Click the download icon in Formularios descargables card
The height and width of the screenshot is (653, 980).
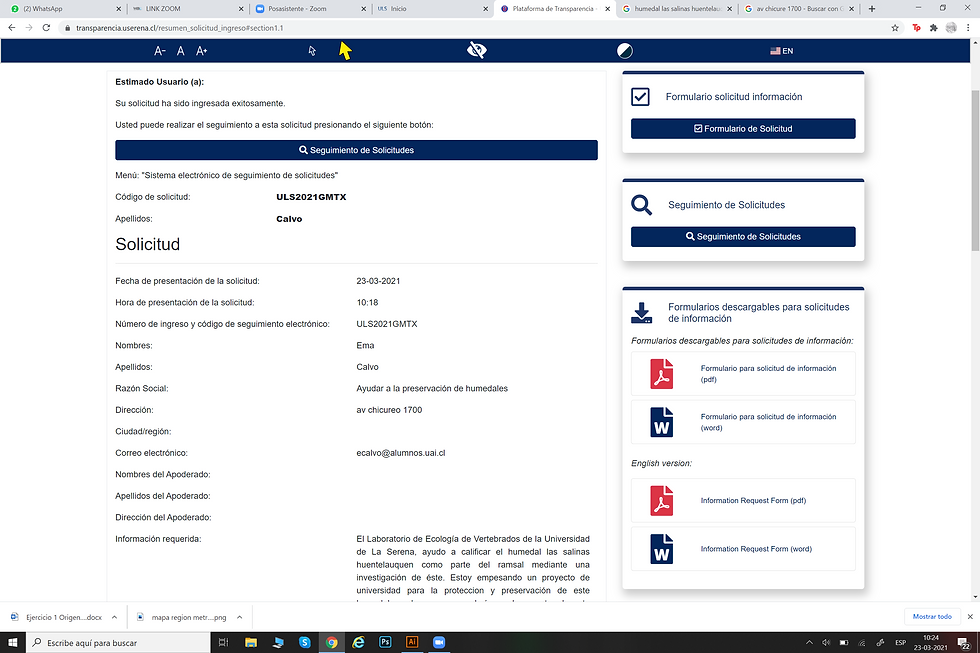tap(641, 312)
